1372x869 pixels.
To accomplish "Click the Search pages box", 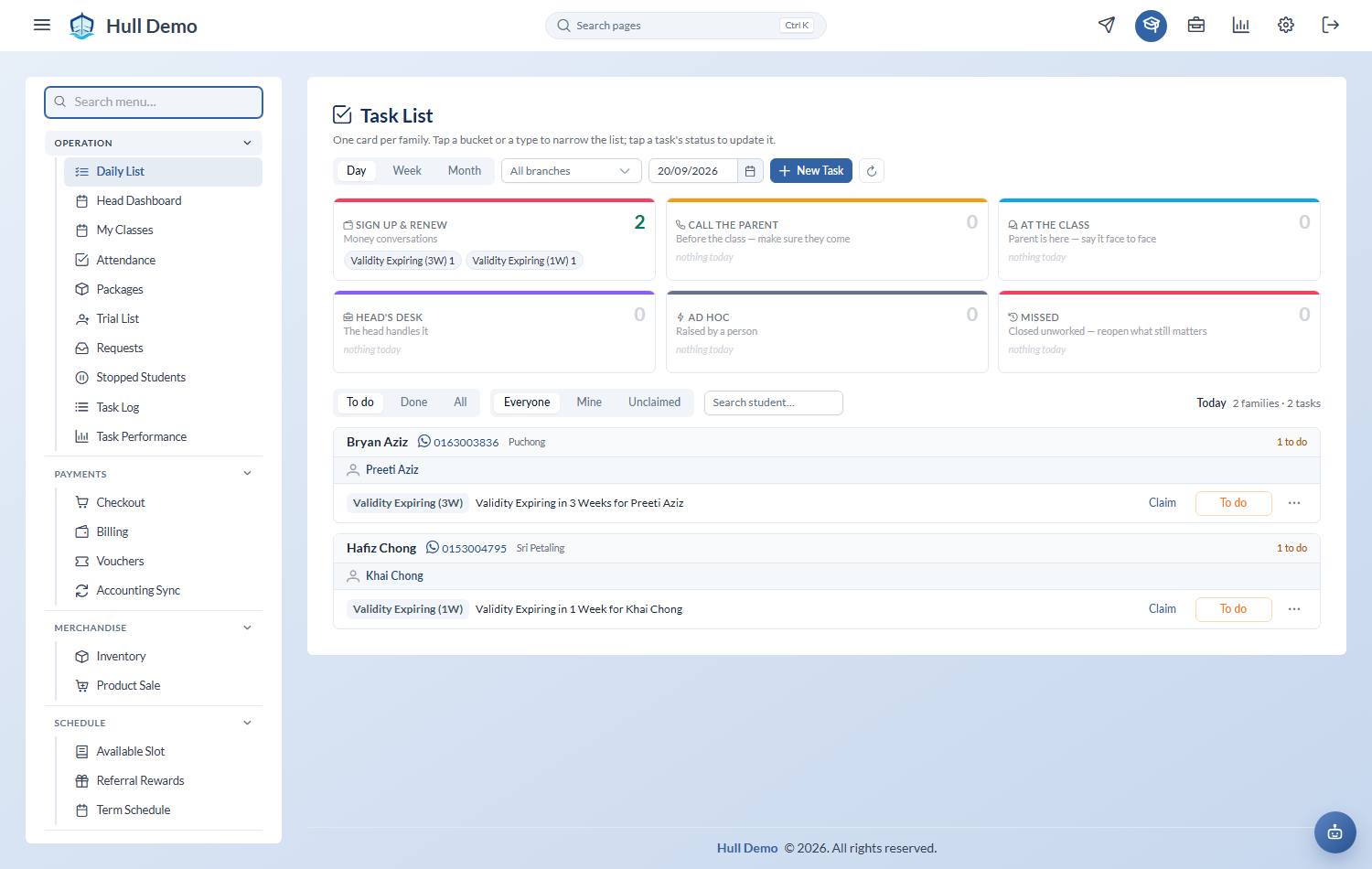I will coord(686,26).
